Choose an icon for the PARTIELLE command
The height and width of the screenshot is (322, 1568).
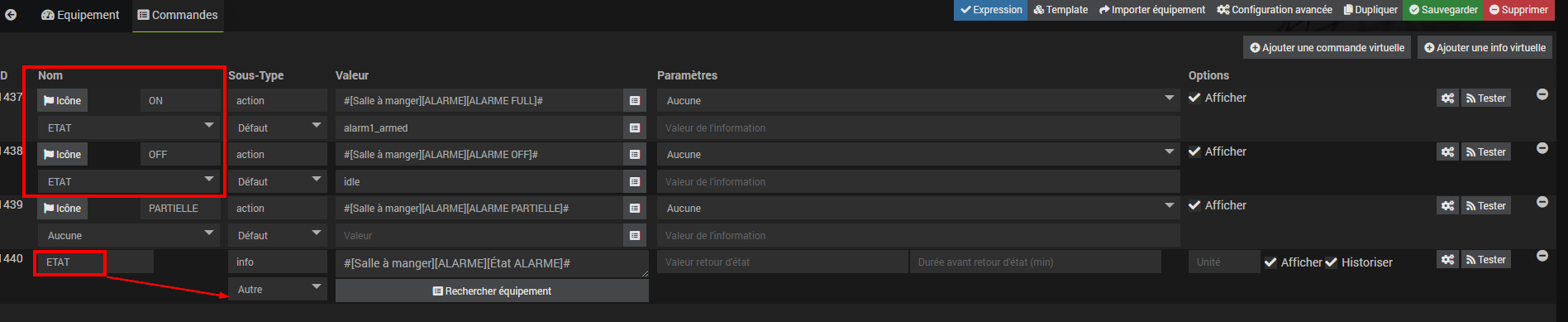point(62,208)
